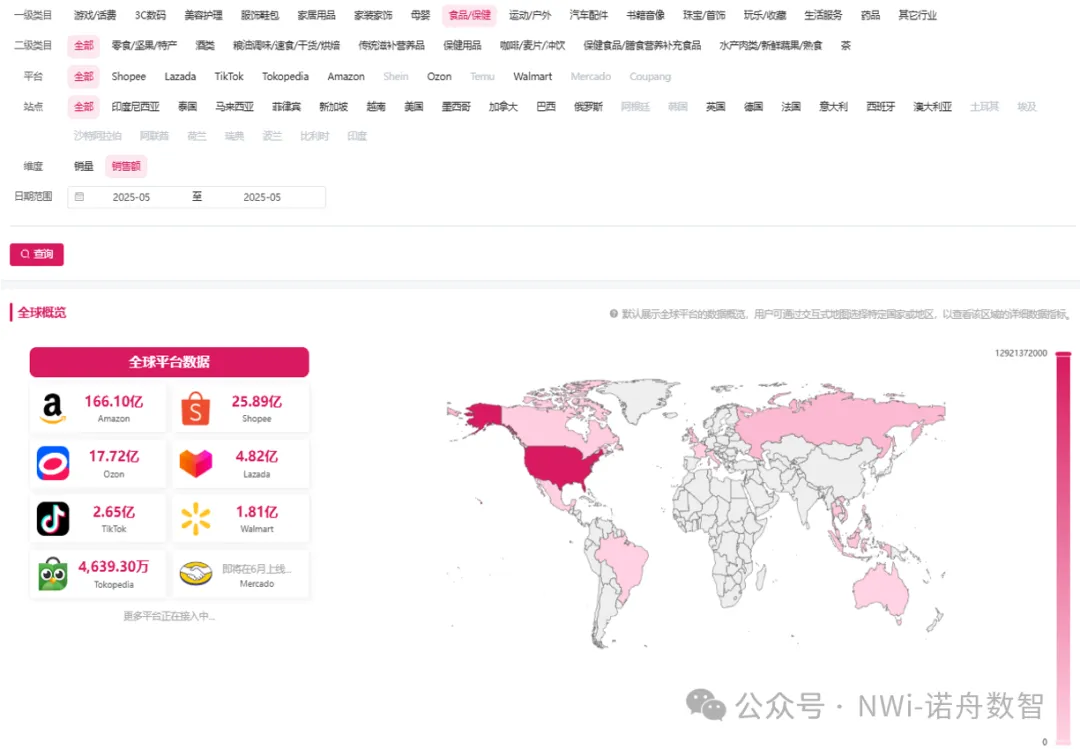Switch to 美容护理 primary category
This screenshot has height=749, width=1080.
tap(203, 15)
